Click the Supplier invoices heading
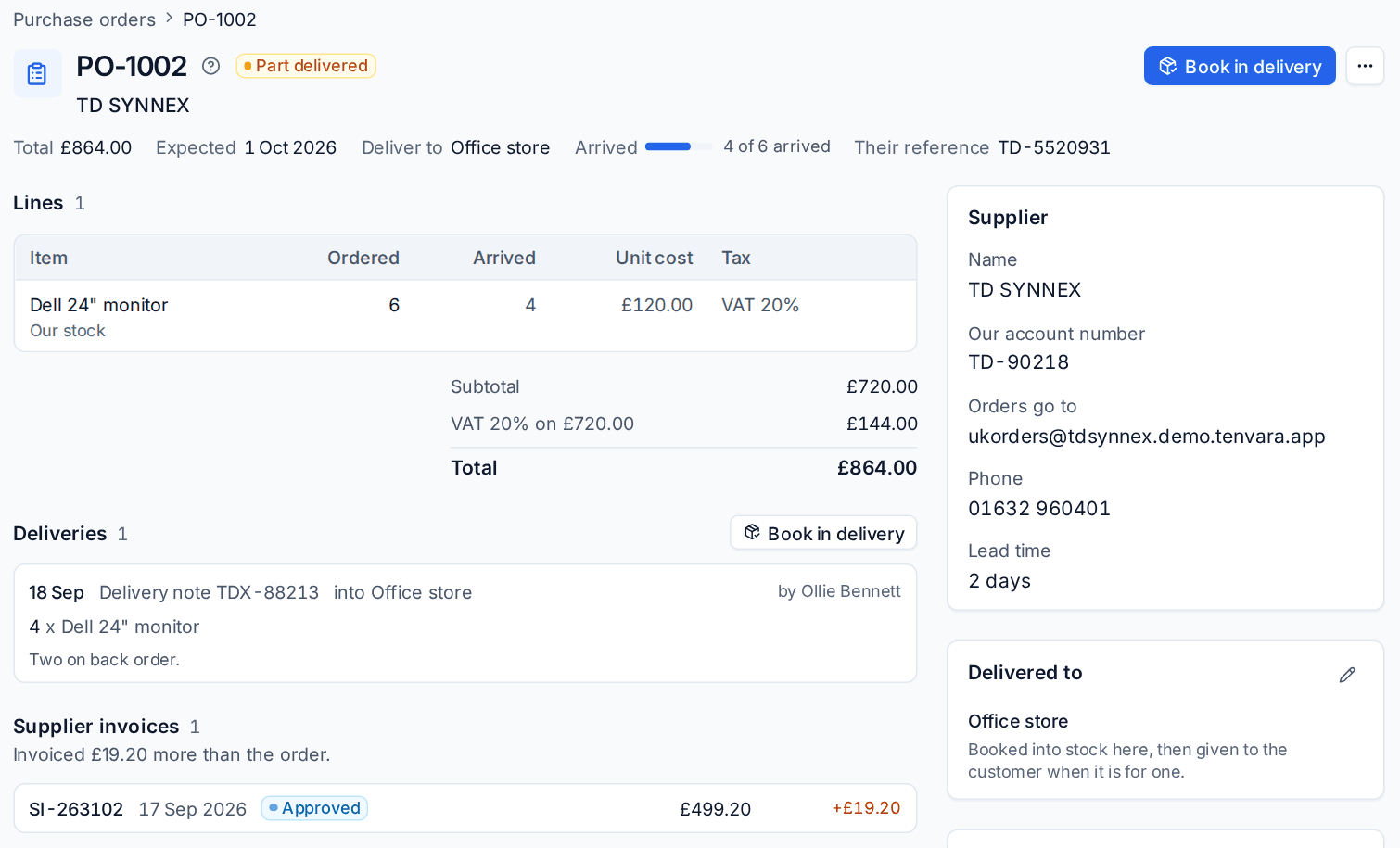 [x=96, y=727]
